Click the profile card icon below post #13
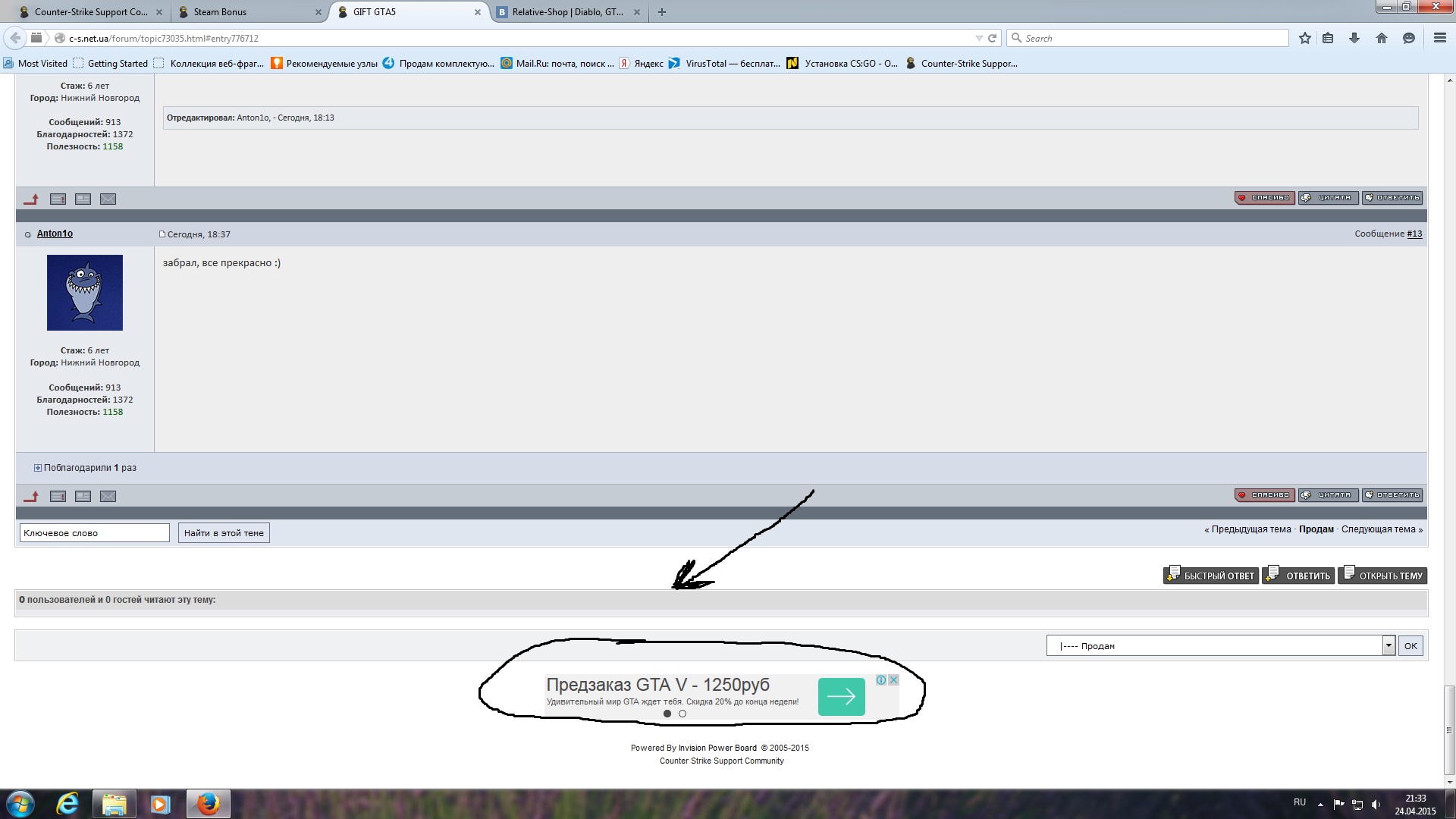This screenshot has width=1456, height=819. 83,496
